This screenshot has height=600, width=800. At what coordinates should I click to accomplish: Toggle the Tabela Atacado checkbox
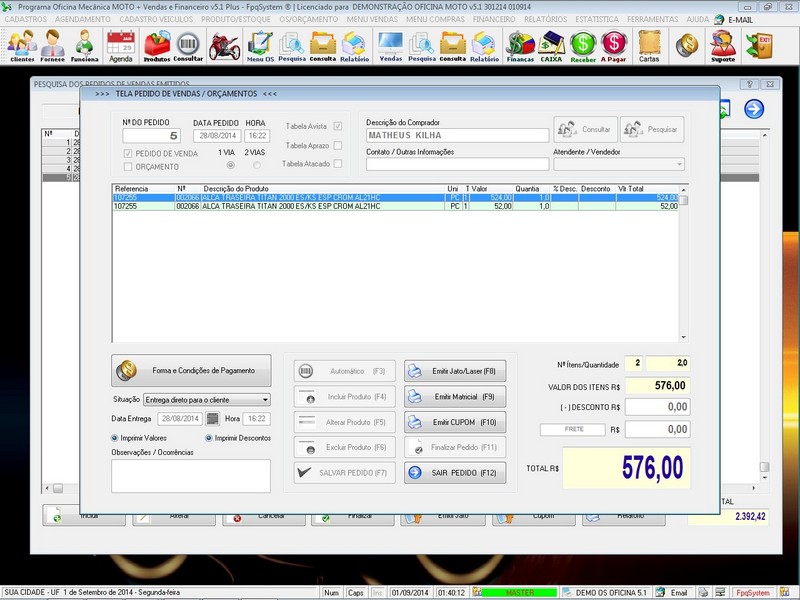tap(338, 164)
